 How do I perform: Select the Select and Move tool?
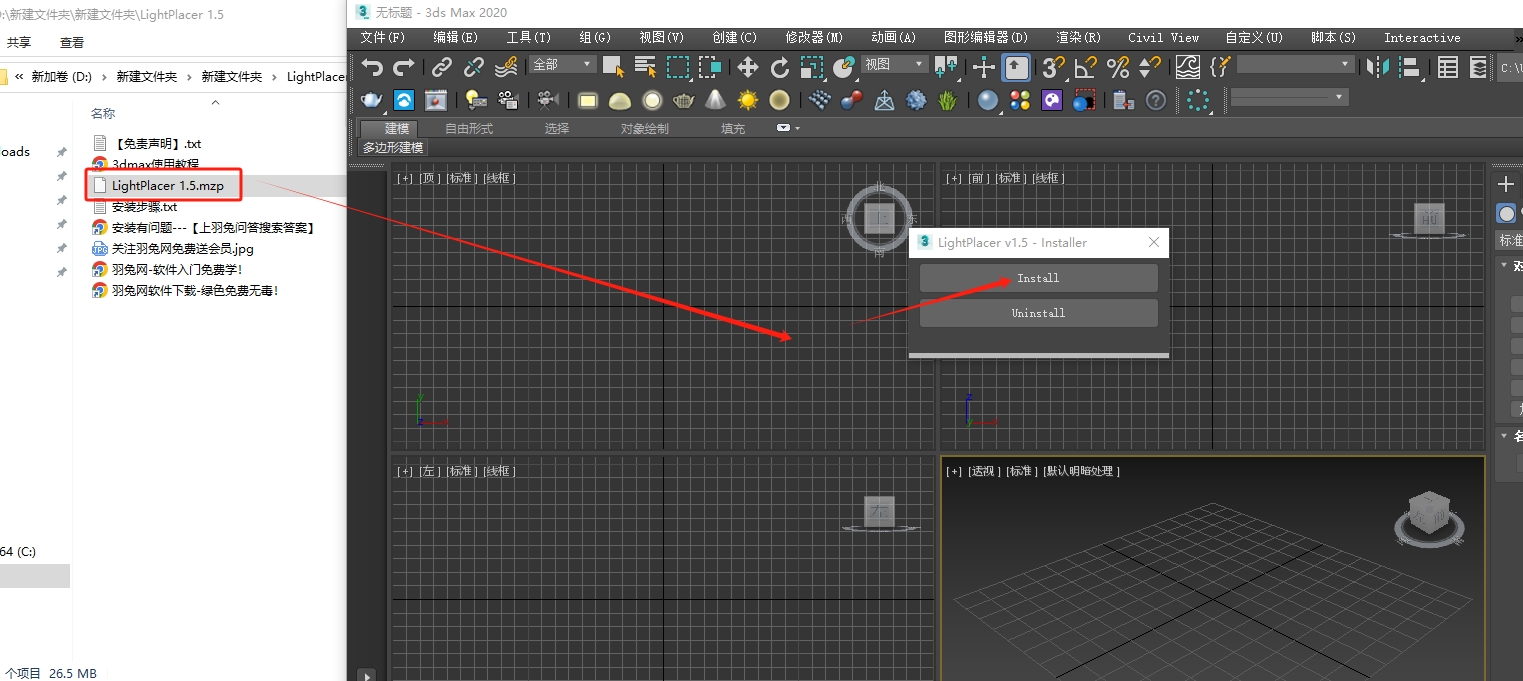tap(749, 67)
